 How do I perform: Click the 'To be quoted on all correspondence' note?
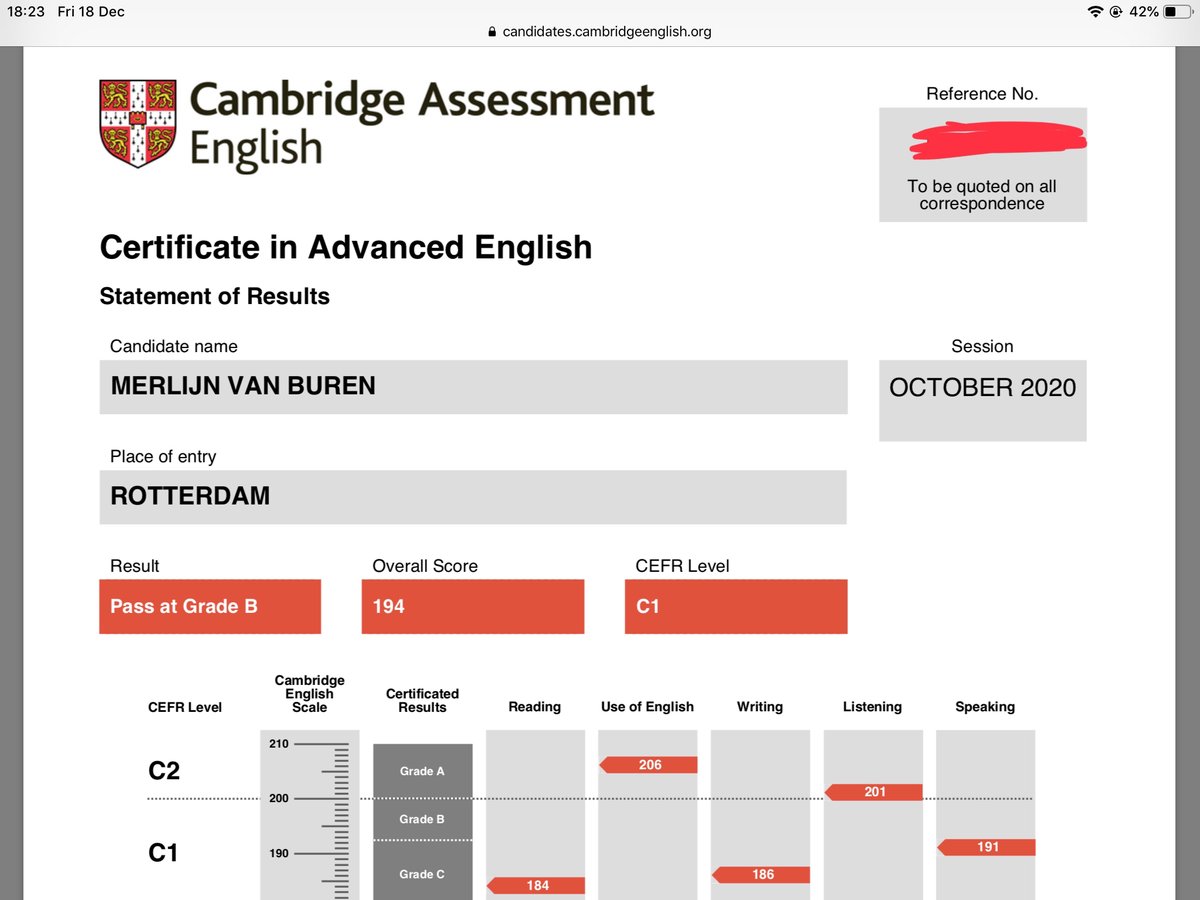982,195
